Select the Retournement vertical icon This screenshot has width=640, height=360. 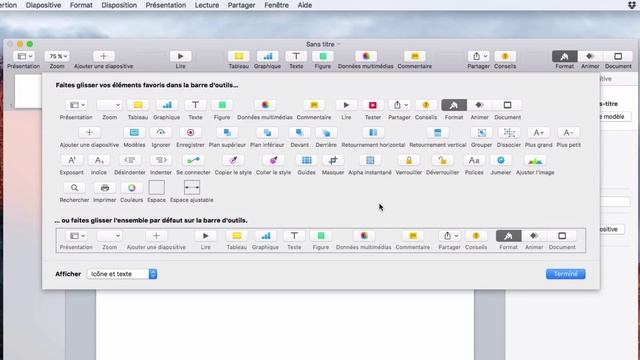[x=438, y=133]
